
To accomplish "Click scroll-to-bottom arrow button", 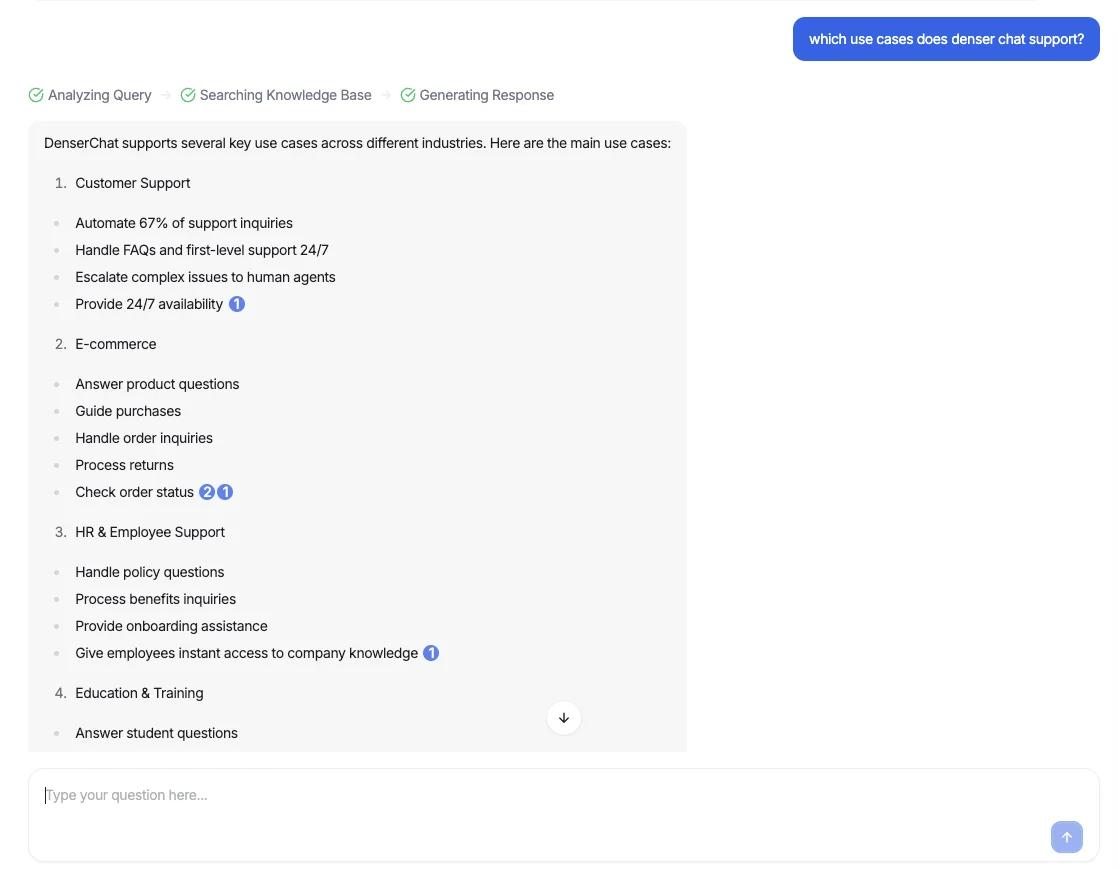I will click(x=563, y=718).
